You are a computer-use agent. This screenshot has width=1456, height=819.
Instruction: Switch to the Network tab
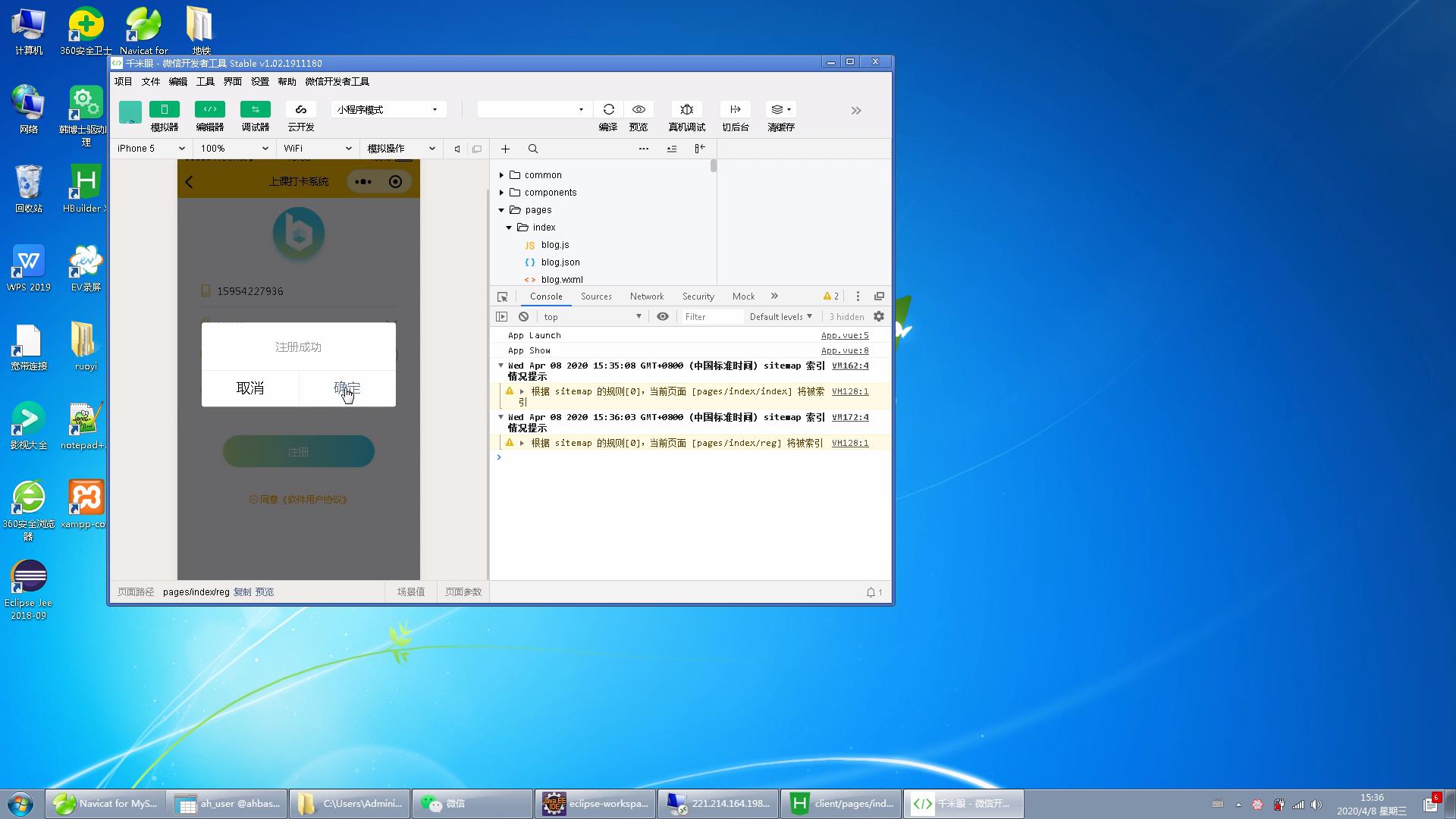click(646, 297)
